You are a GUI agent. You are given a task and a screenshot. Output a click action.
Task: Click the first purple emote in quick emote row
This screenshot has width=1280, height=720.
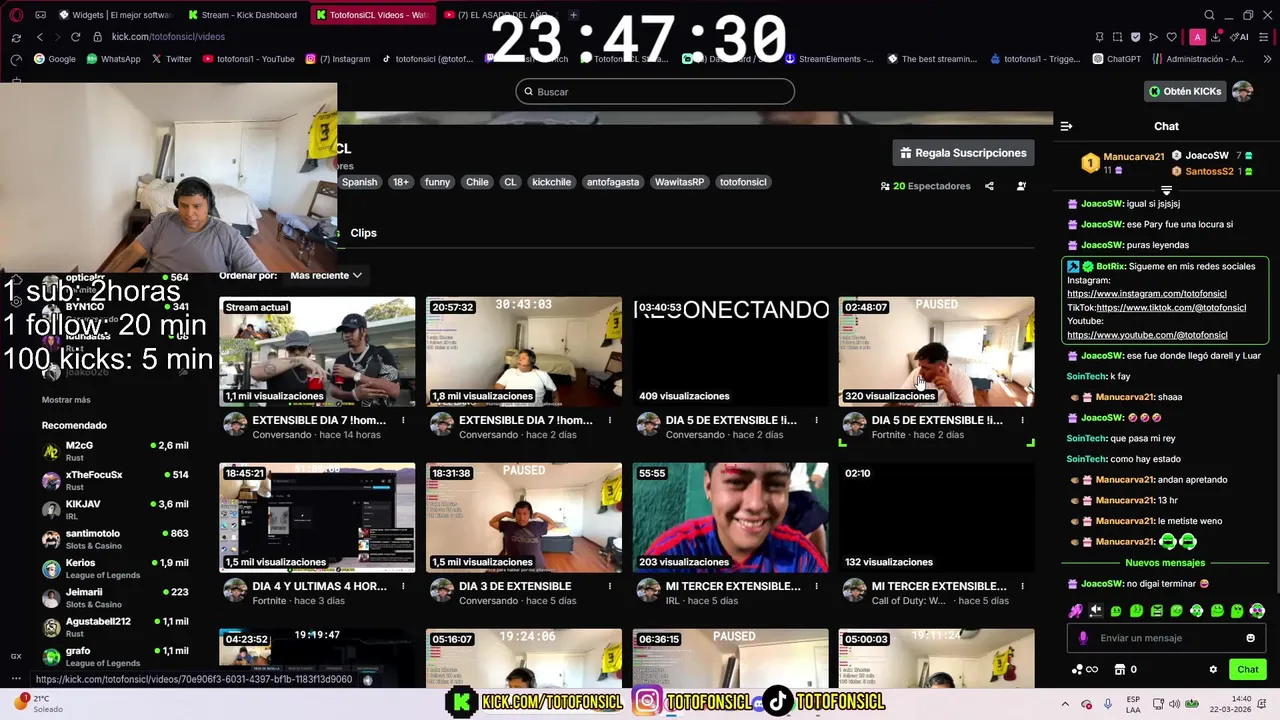(1075, 610)
